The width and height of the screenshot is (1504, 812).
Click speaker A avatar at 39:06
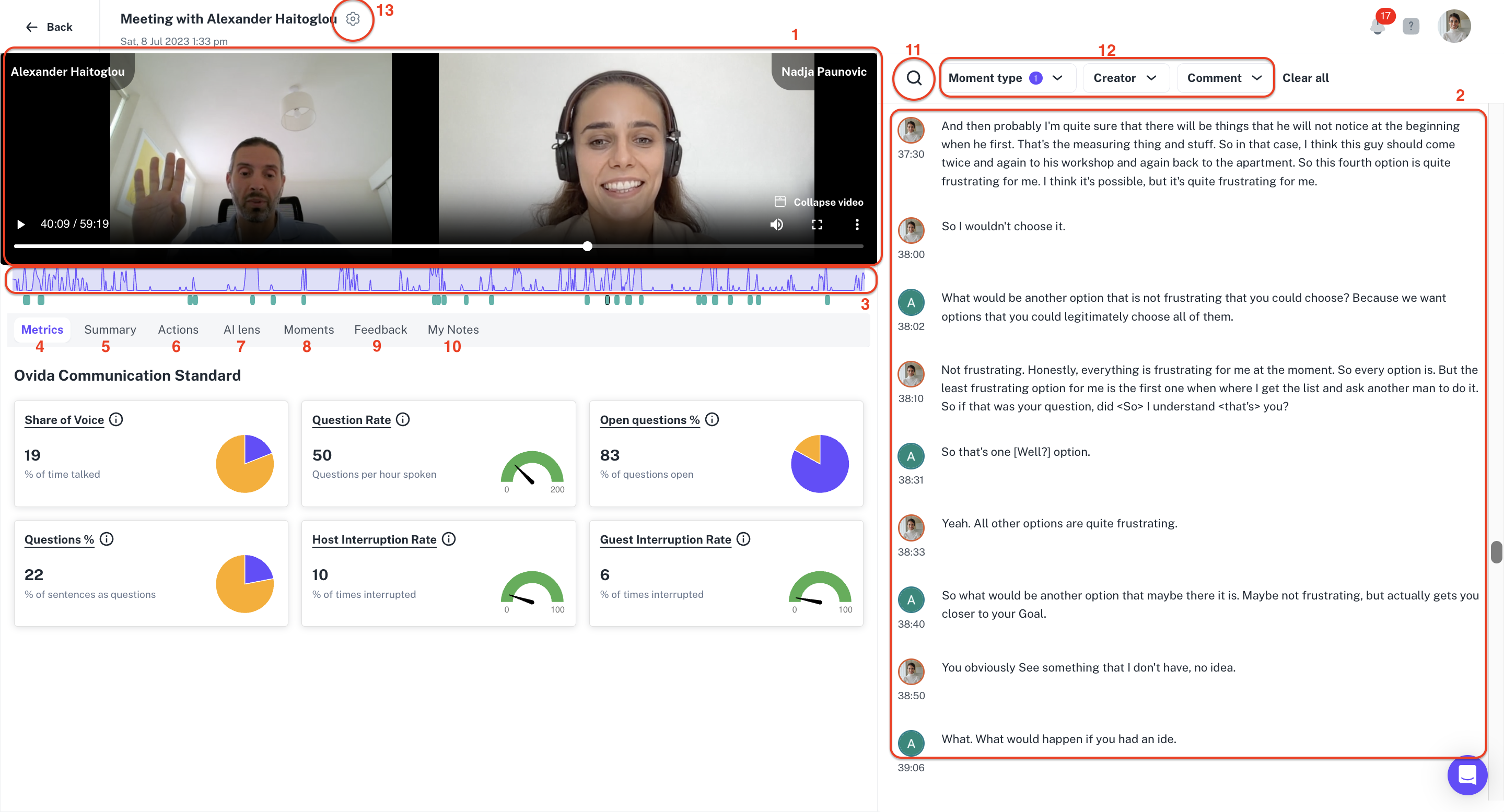click(911, 744)
